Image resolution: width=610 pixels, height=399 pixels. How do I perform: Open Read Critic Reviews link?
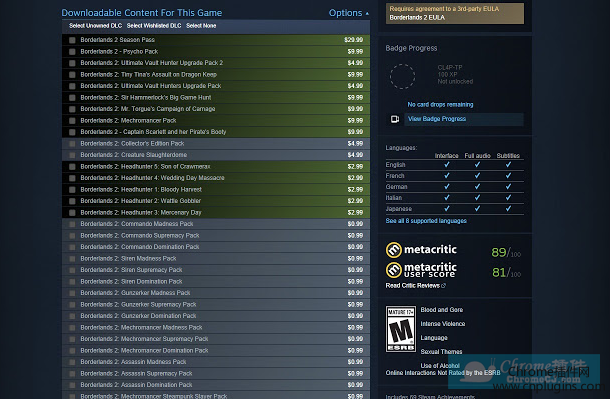[x=415, y=285]
